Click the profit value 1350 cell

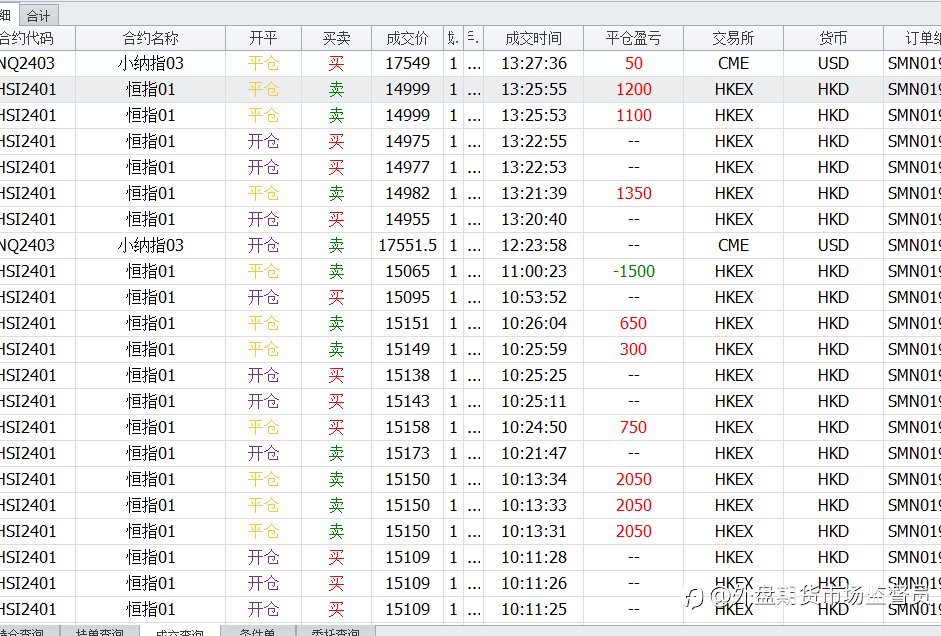pos(633,193)
